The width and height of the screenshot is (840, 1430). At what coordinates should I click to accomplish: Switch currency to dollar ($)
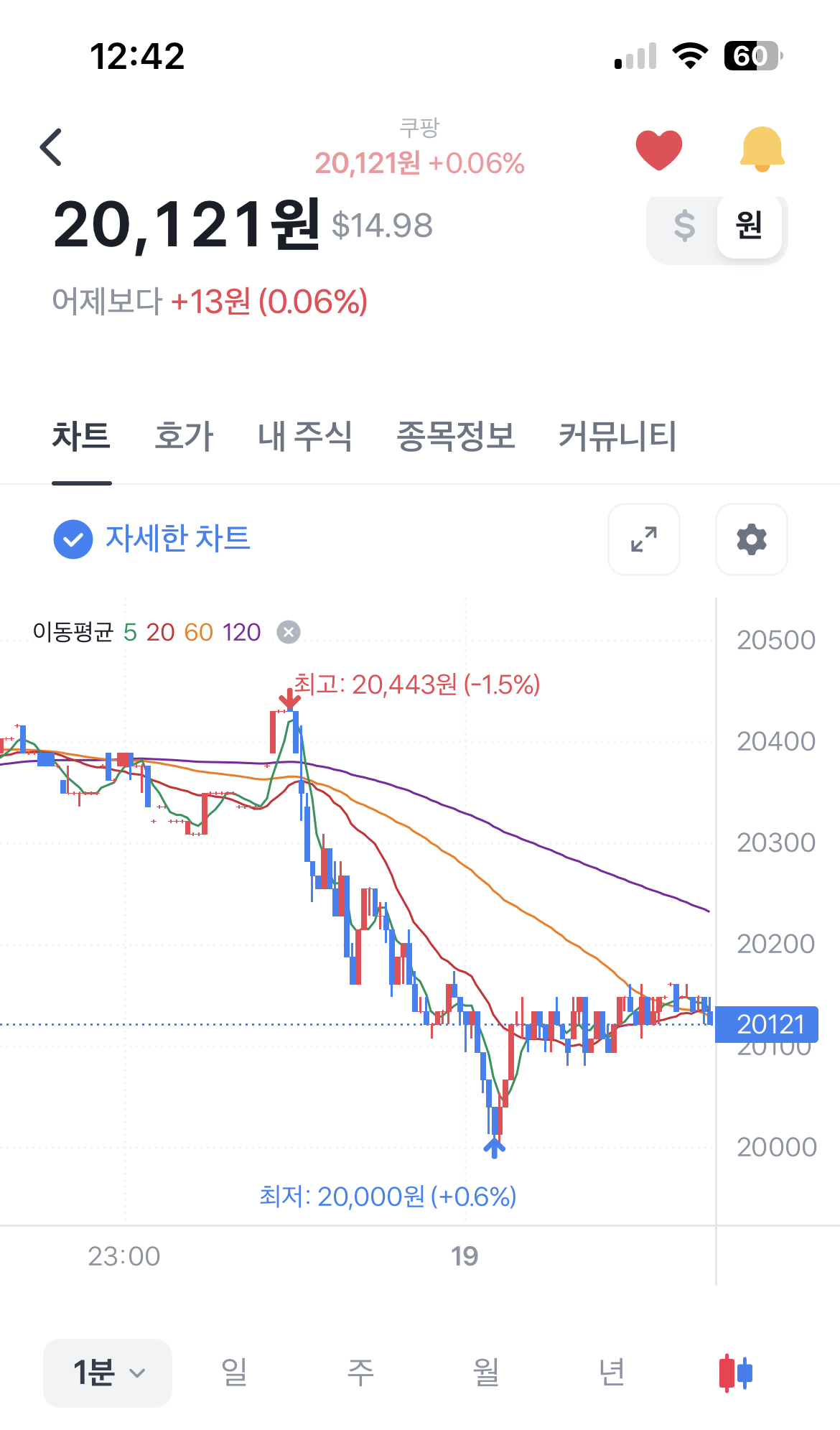684,226
